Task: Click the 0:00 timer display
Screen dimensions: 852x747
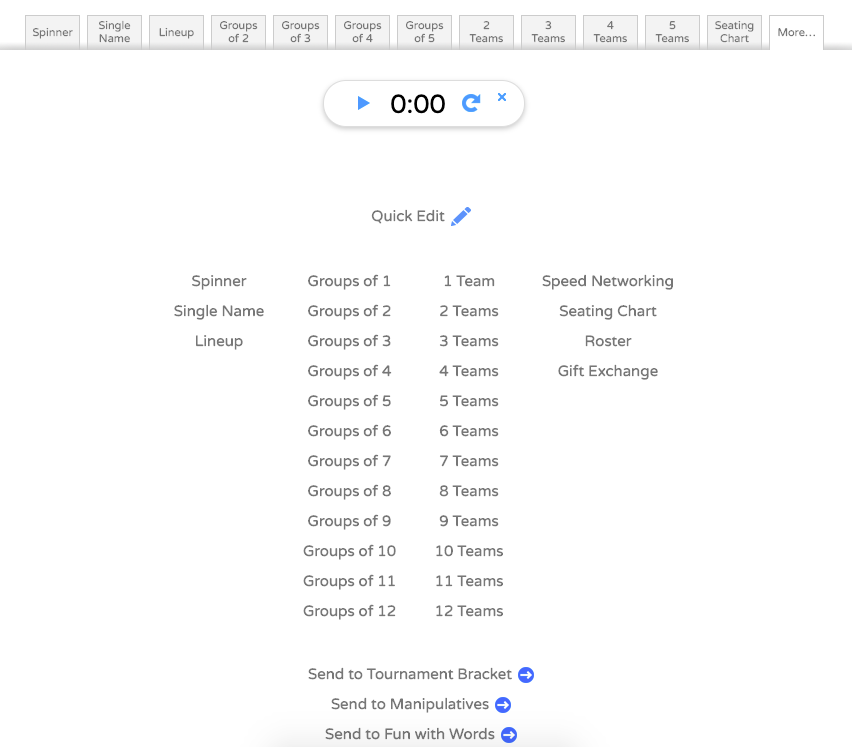Action: coord(417,104)
